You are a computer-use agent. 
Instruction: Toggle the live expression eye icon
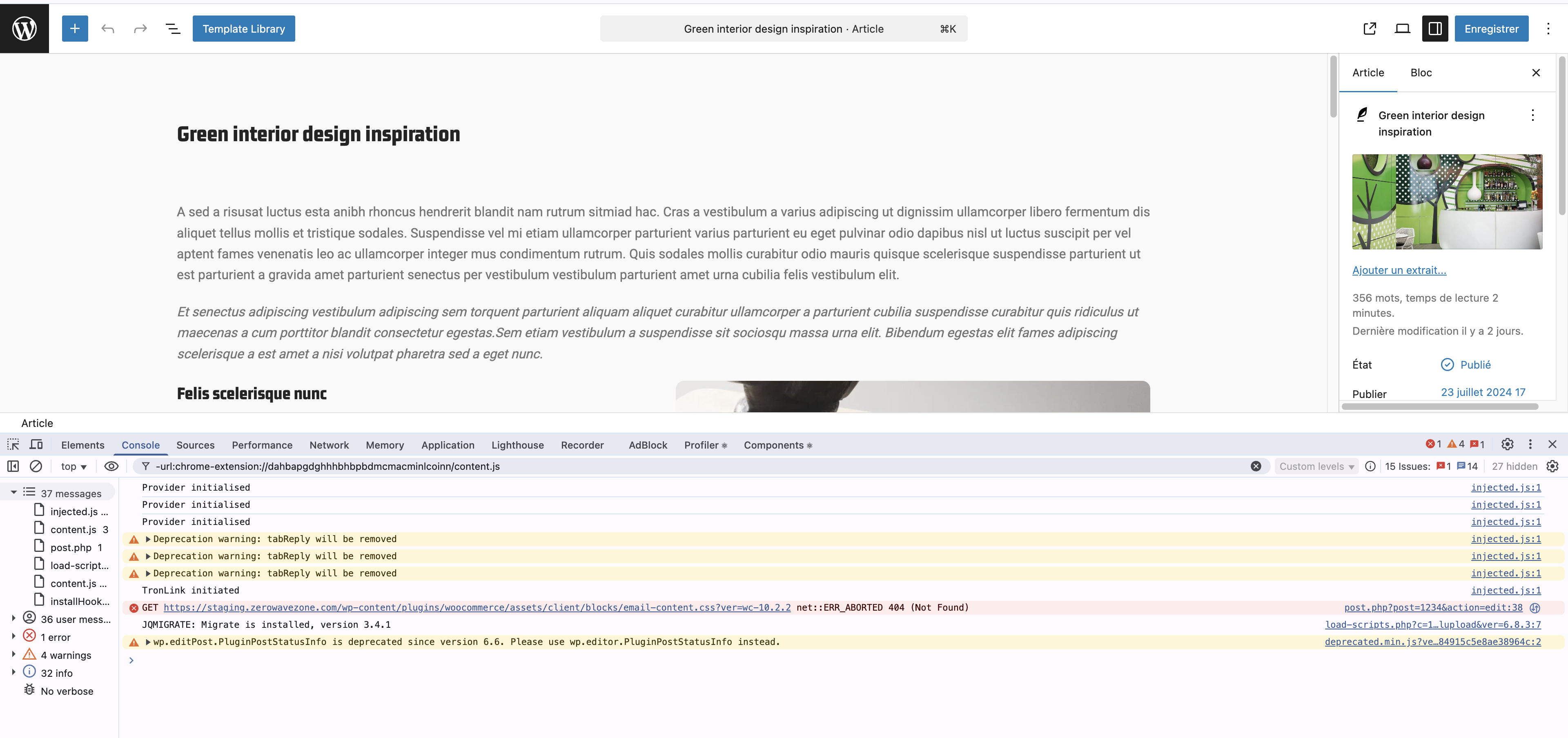111,466
